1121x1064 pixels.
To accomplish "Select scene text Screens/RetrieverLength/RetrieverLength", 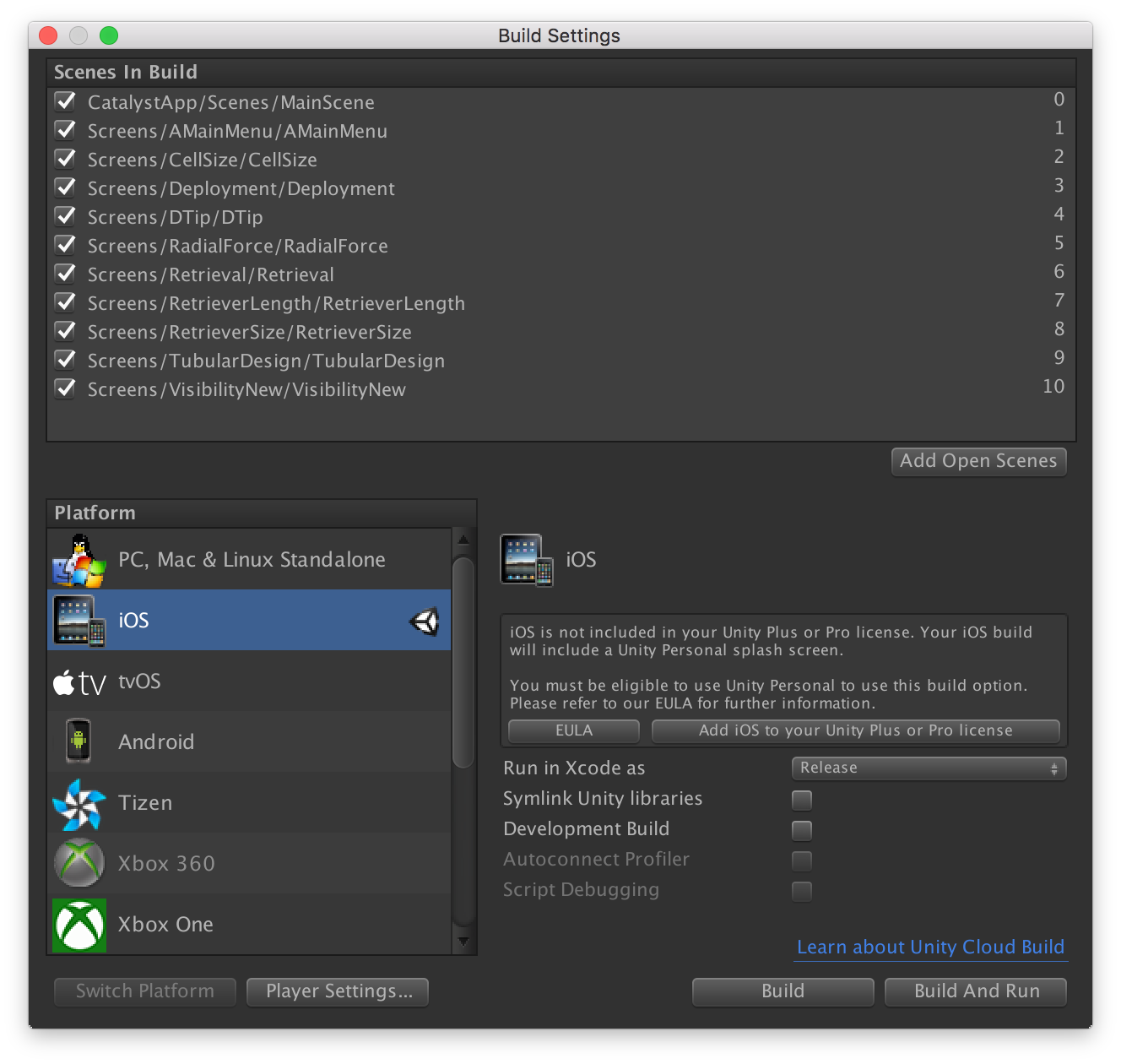I will point(276,304).
